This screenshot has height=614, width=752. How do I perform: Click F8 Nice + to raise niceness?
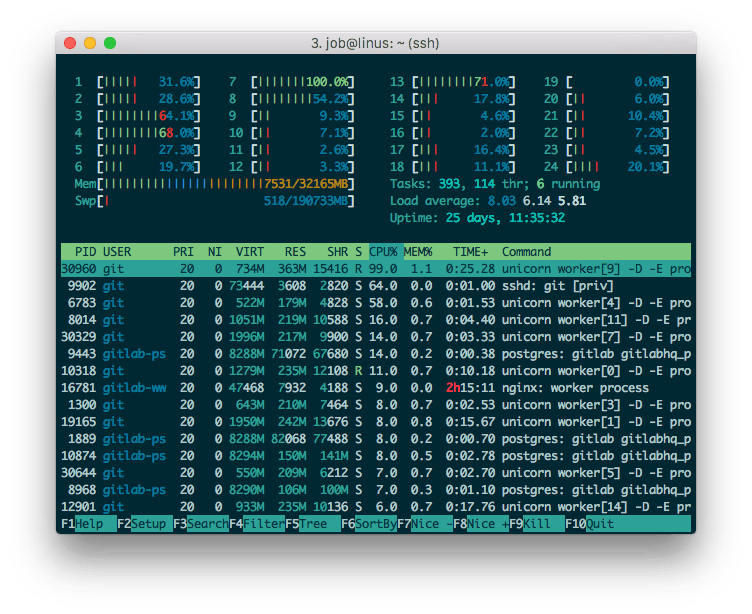481,524
